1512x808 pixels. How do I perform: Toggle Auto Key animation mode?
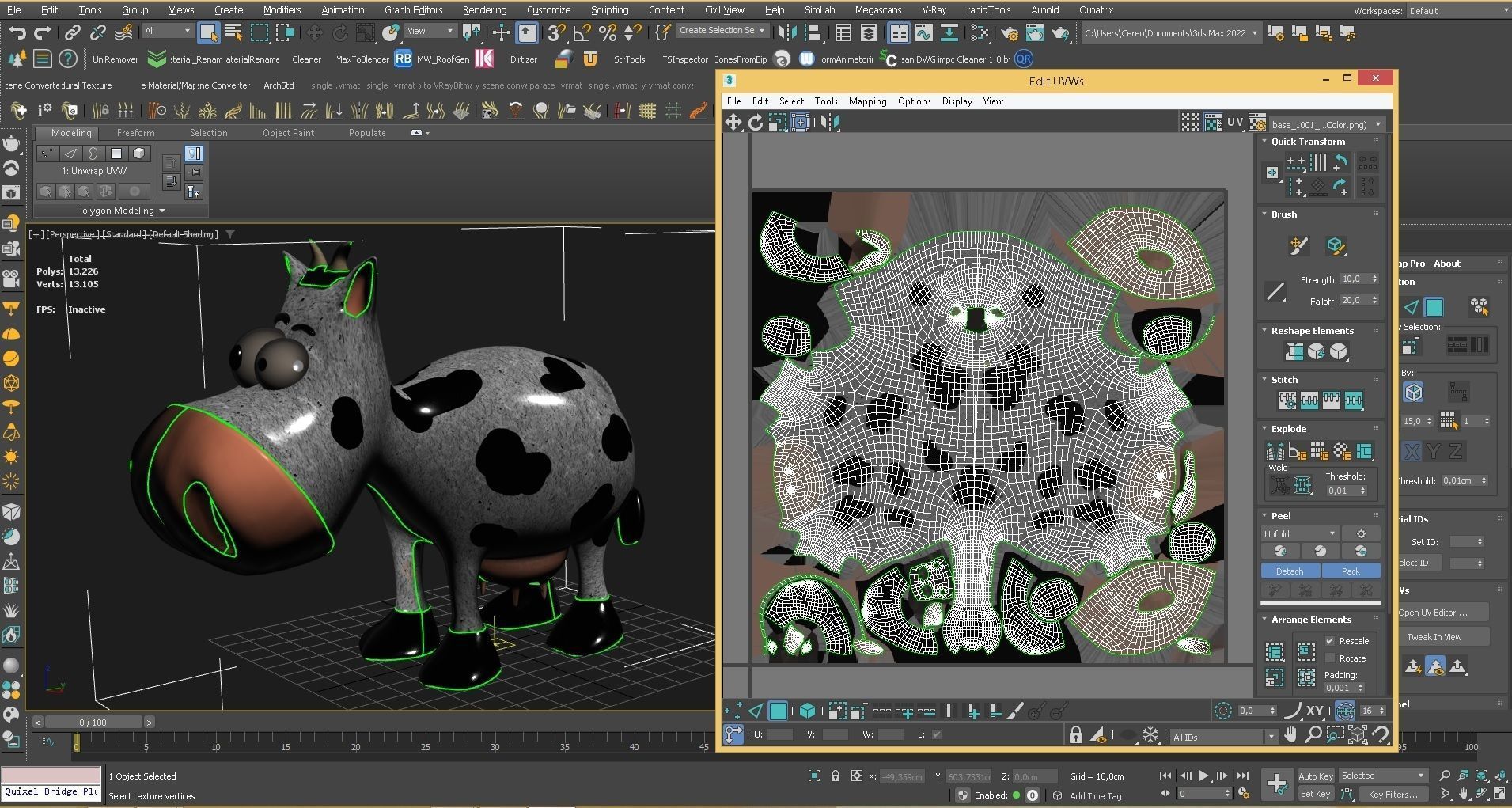[1316, 776]
